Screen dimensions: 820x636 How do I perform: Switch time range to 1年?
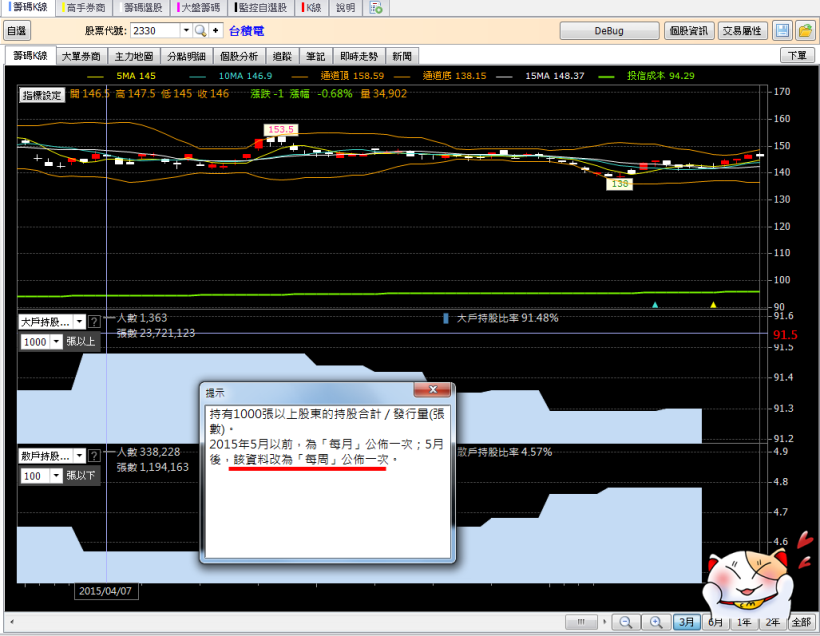click(x=744, y=622)
